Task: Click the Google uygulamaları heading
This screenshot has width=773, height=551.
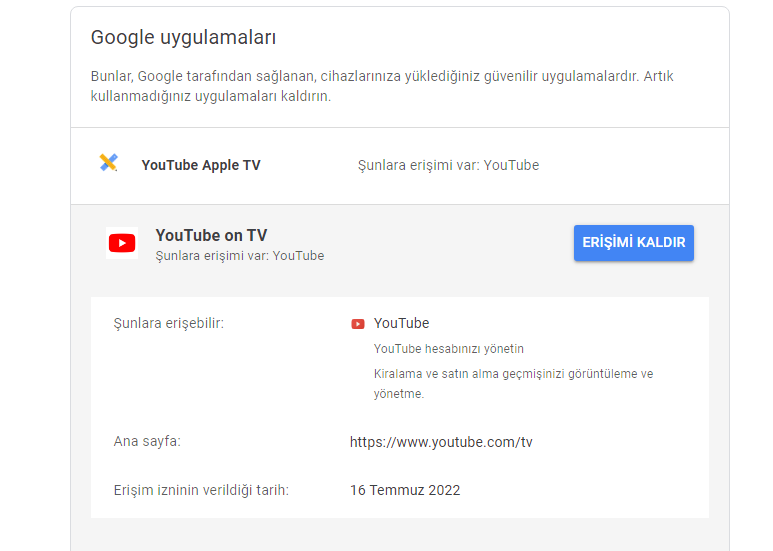Action: [183, 37]
